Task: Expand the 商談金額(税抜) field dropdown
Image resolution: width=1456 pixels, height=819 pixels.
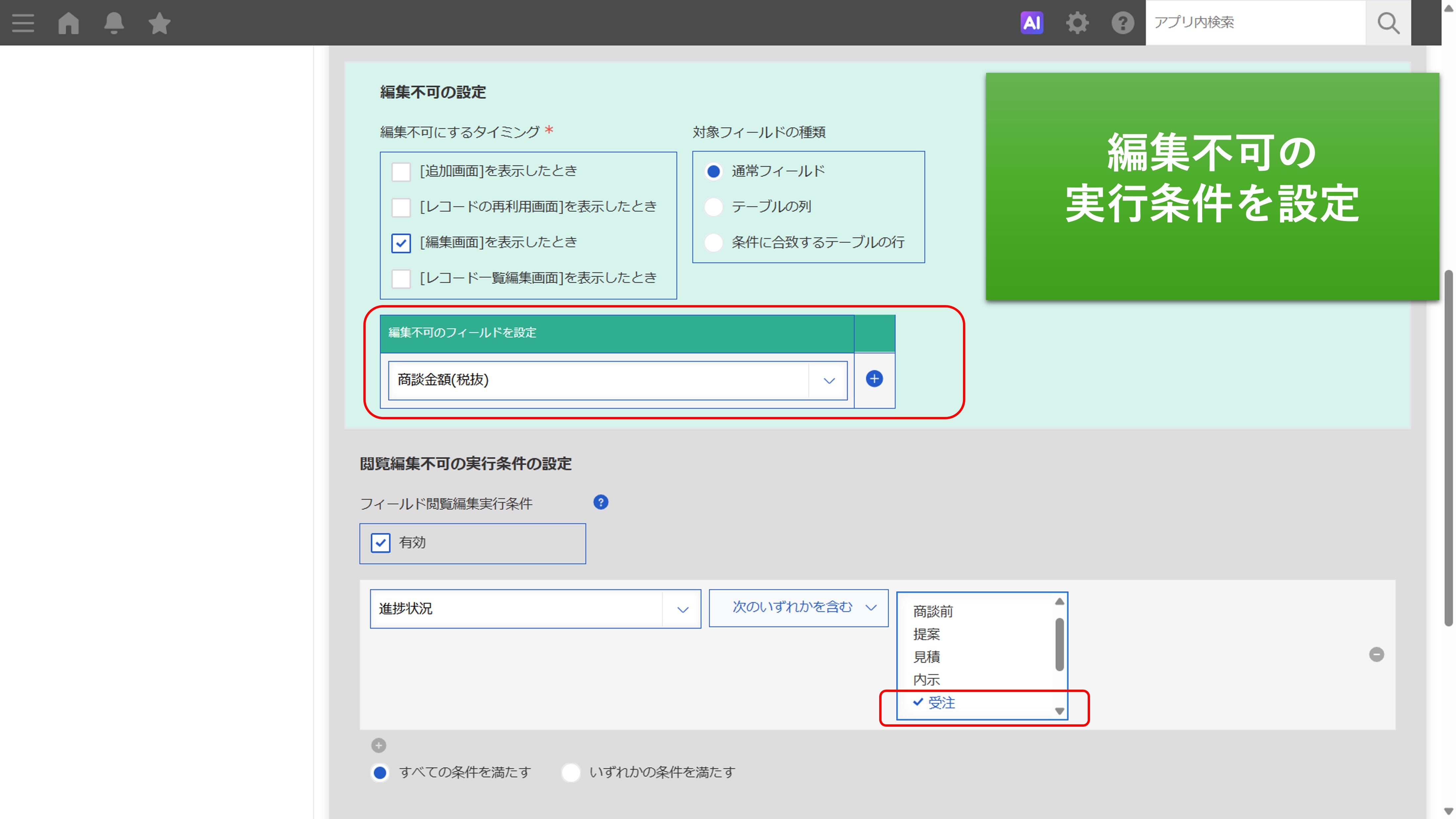Action: point(829,381)
